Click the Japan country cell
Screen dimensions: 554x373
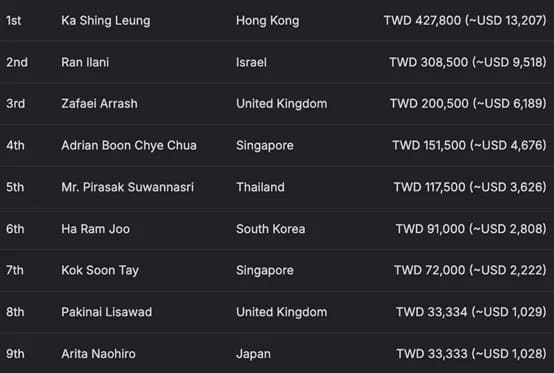(253, 354)
